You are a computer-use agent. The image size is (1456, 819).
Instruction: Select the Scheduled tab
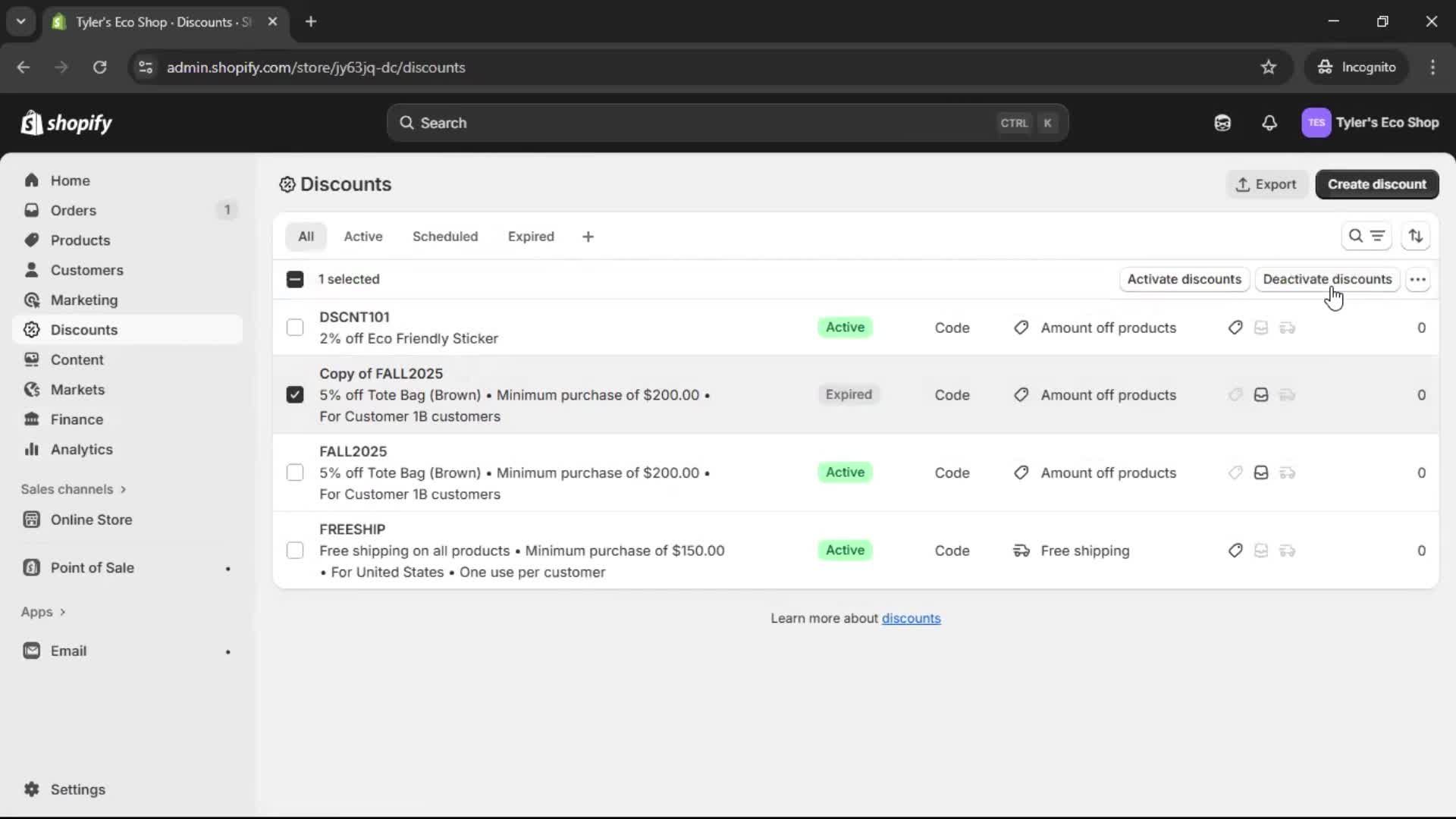point(445,236)
